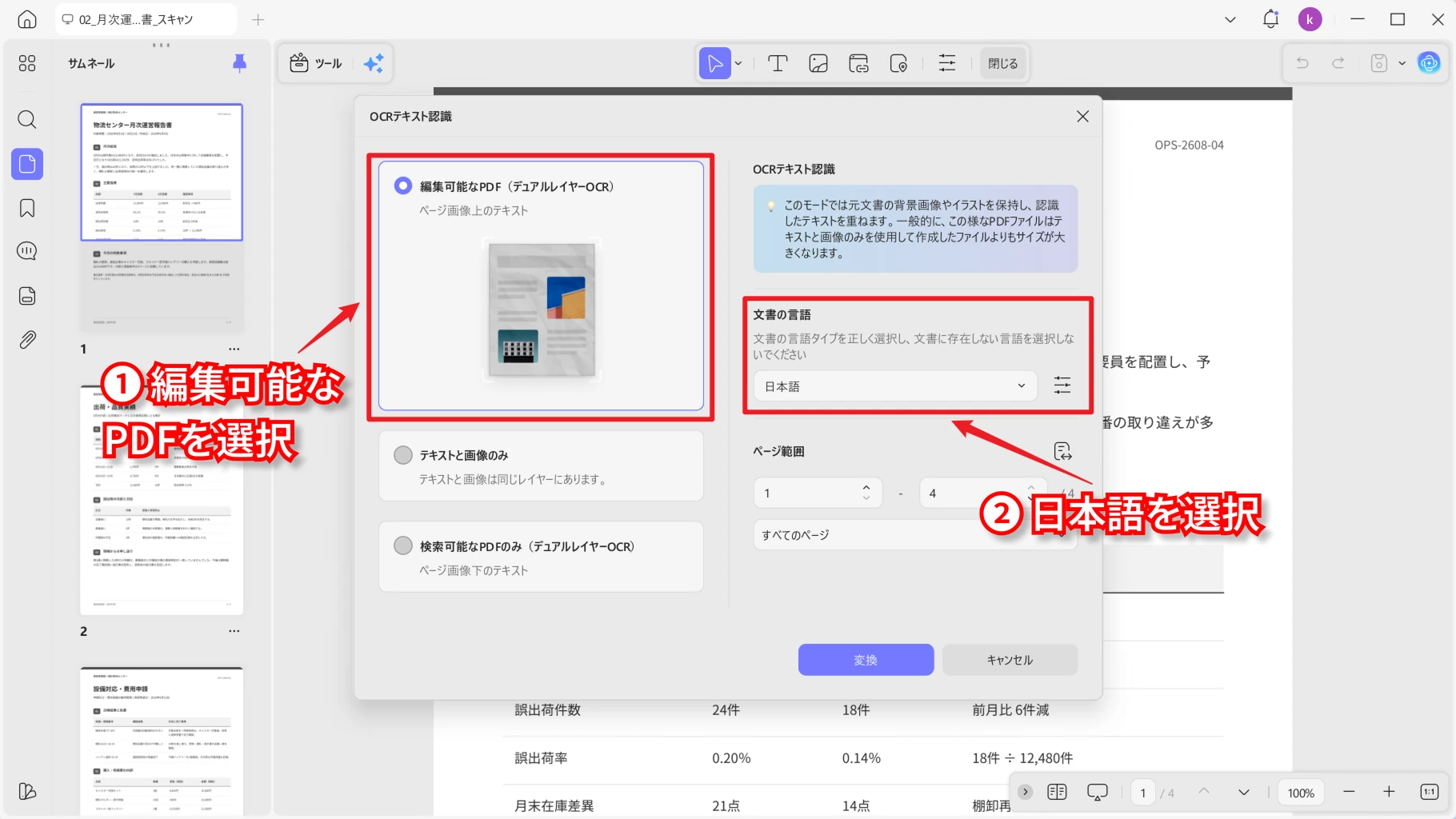Select the image edit tool in toolbar

tap(818, 63)
